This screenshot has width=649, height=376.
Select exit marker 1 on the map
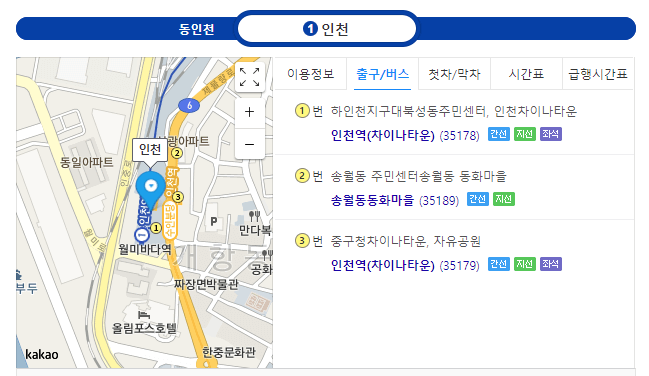[156, 228]
